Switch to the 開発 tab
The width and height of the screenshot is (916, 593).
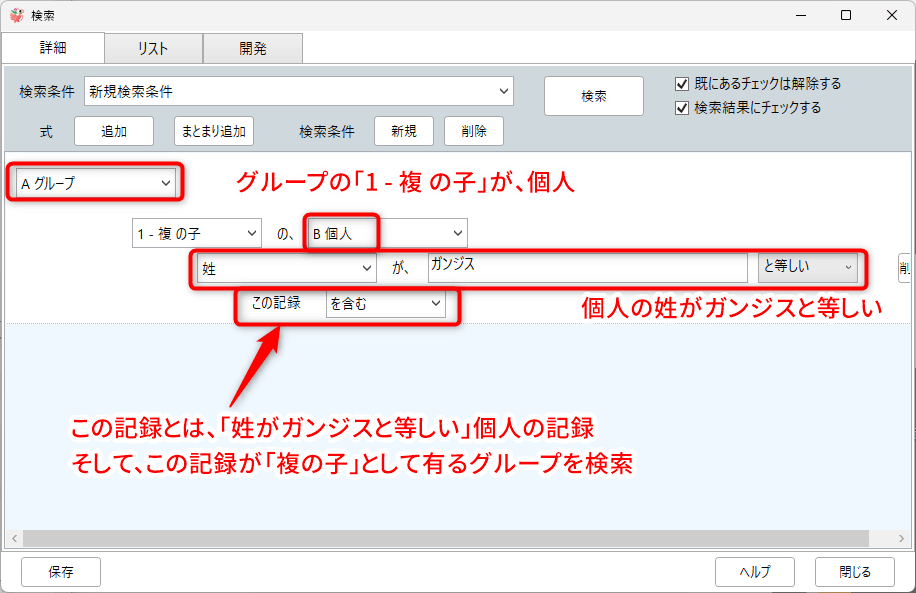coord(252,49)
